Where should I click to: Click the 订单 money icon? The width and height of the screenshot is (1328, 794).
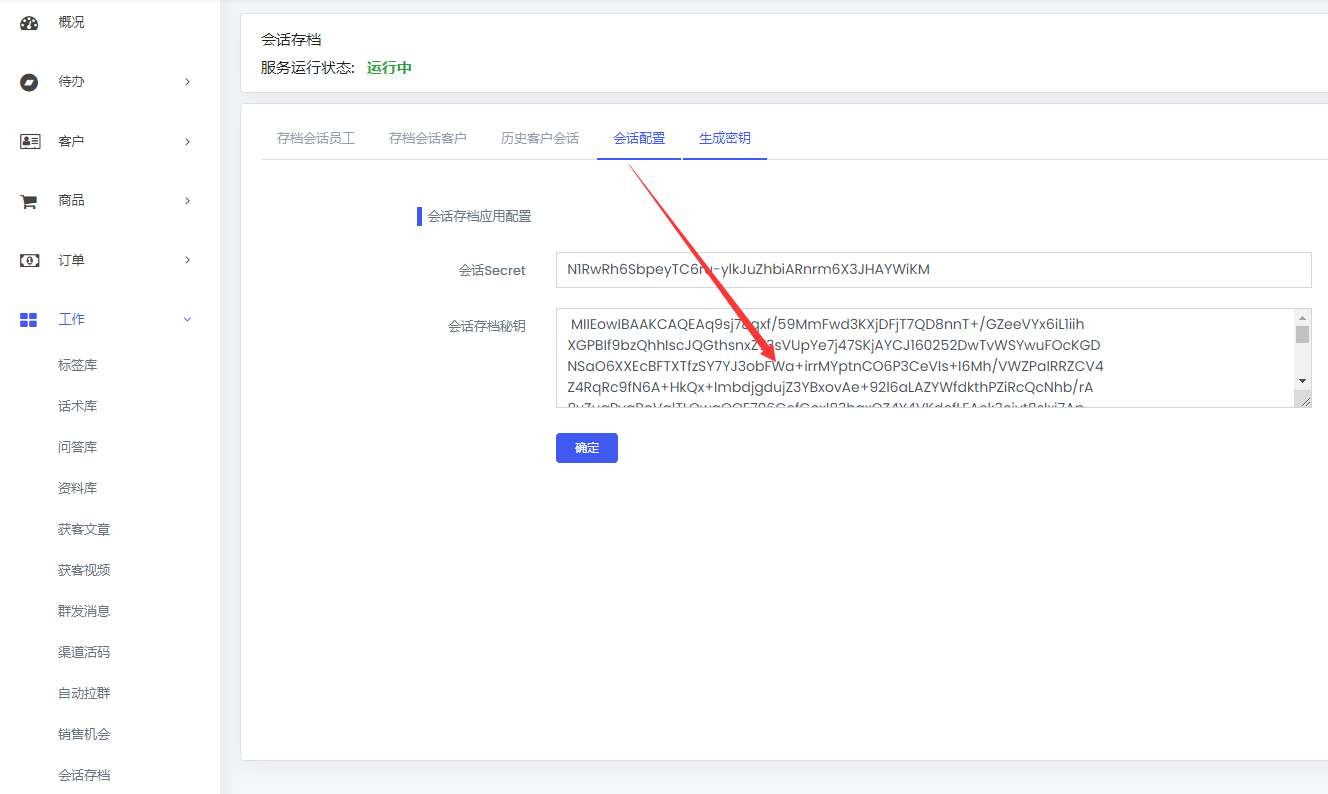(x=29, y=261)
